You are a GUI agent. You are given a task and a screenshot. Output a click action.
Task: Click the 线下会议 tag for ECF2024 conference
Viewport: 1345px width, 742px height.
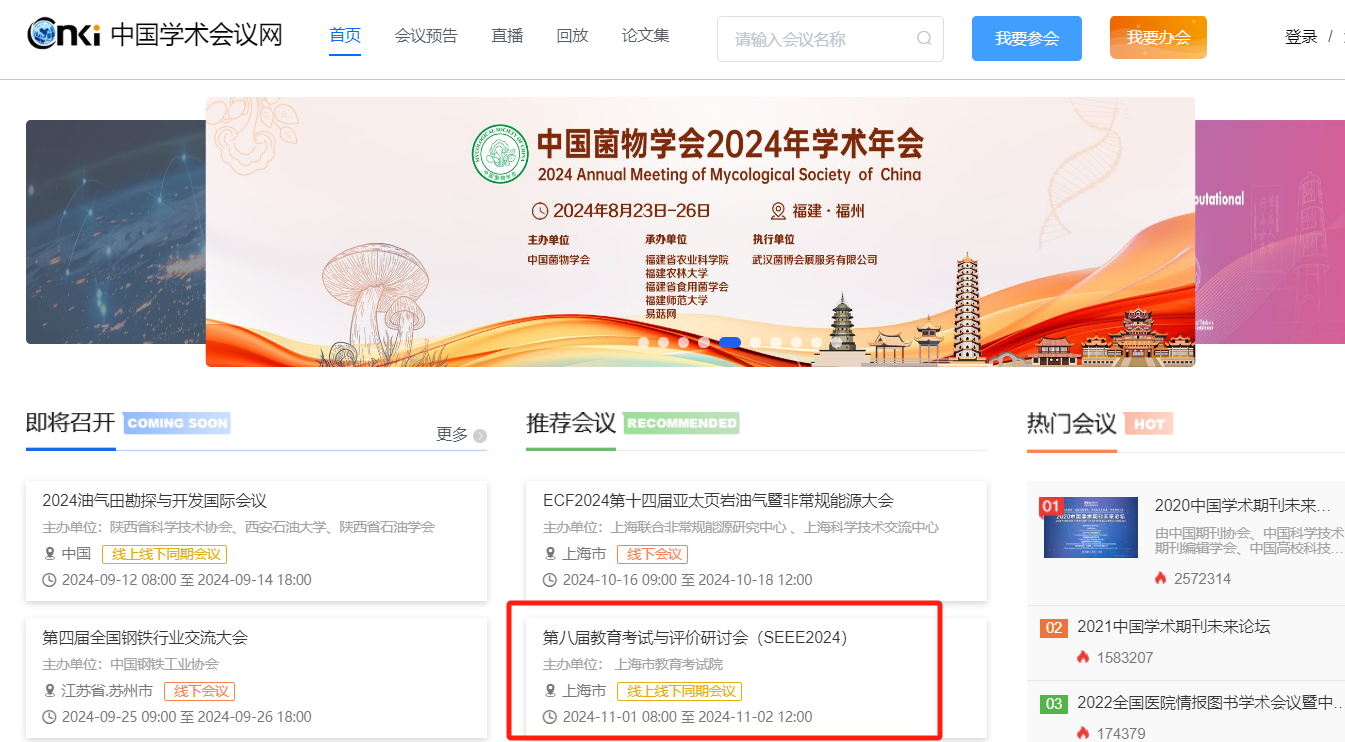click(652, 554)
